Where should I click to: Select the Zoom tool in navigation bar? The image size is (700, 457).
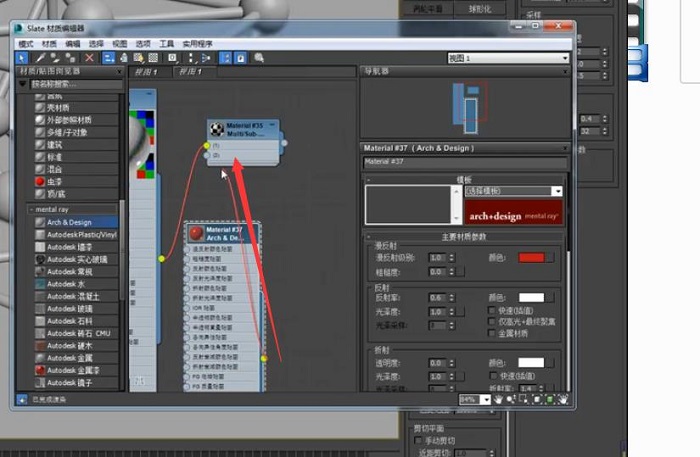510,399
